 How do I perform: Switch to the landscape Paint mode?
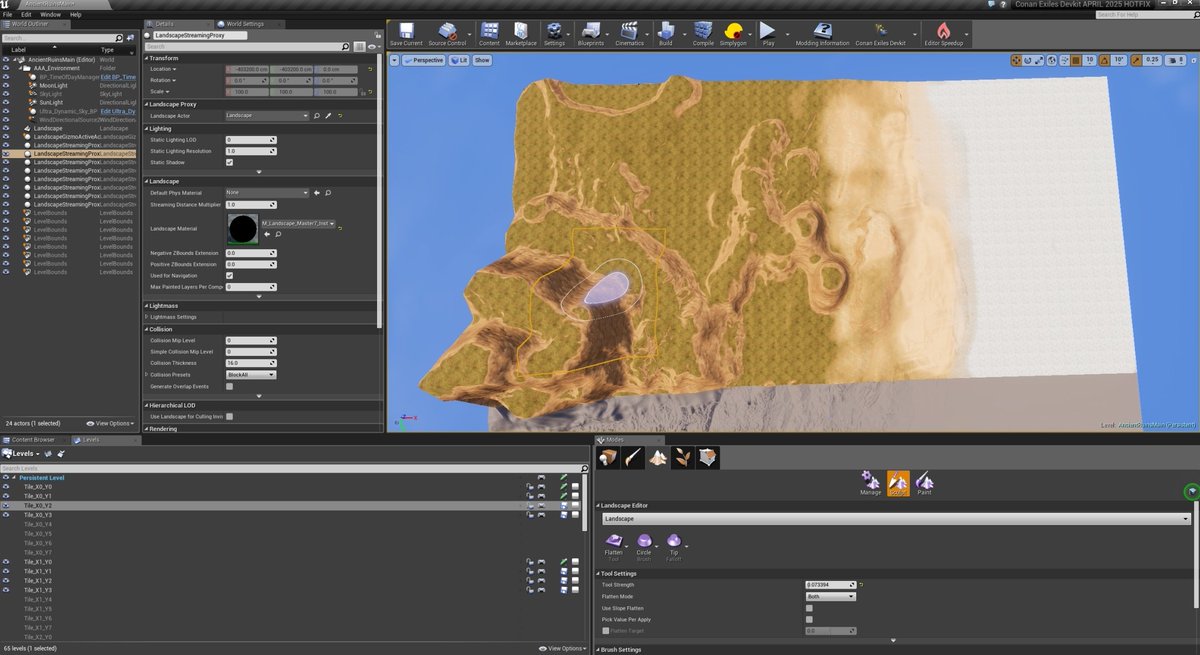[924, 484]
